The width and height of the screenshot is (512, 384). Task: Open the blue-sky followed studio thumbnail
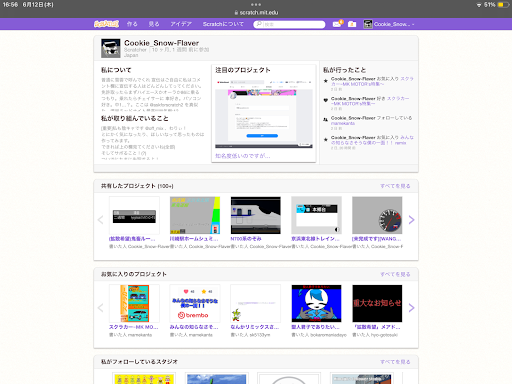click(217, 379)
